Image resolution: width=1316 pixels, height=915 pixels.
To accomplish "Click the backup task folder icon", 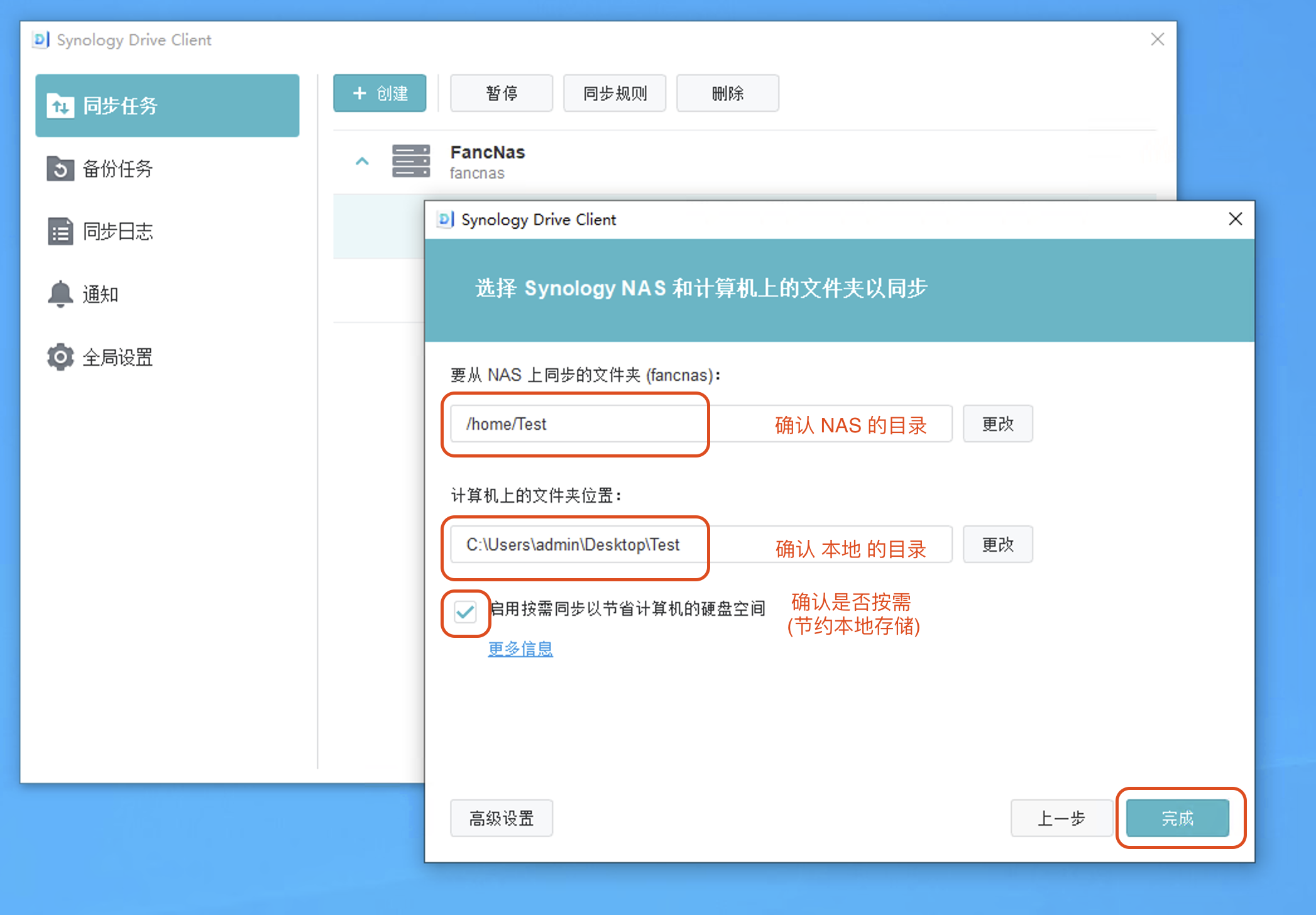I will pyautogui.click(x=60, y=168).
